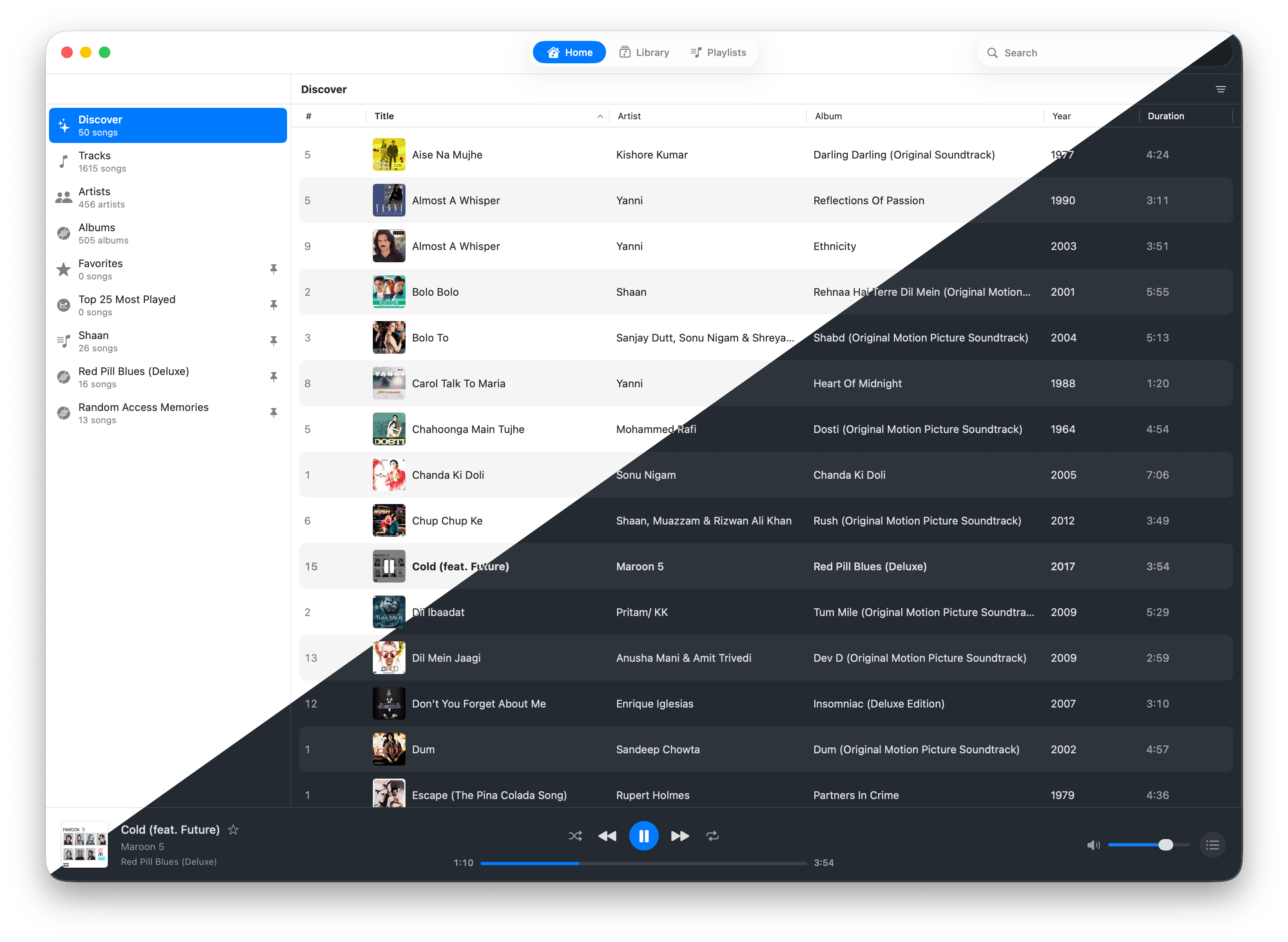The width and height of the screenshot is (1288, 942).
Task: Toggle shuffle playback
Action: click(575, 836)
